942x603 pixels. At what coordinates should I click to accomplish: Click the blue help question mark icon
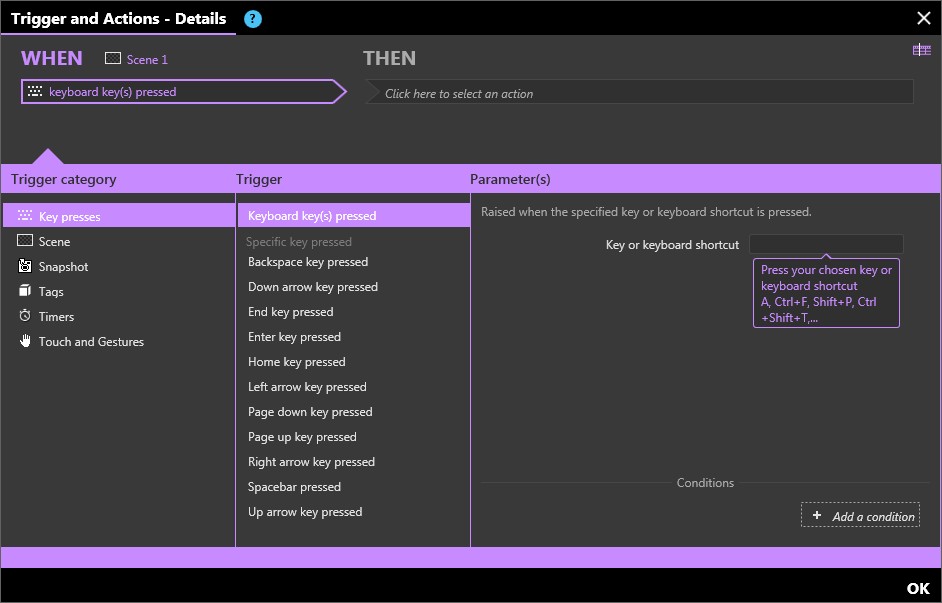tap(253, 18)
